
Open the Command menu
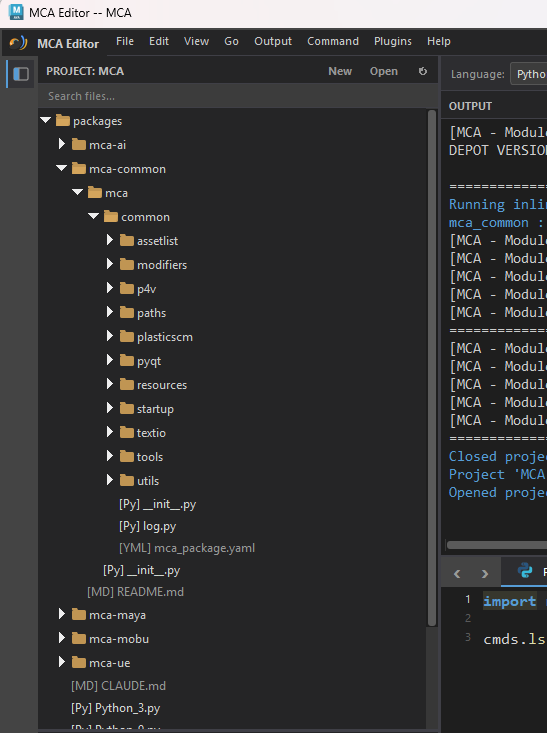(333, 42)
